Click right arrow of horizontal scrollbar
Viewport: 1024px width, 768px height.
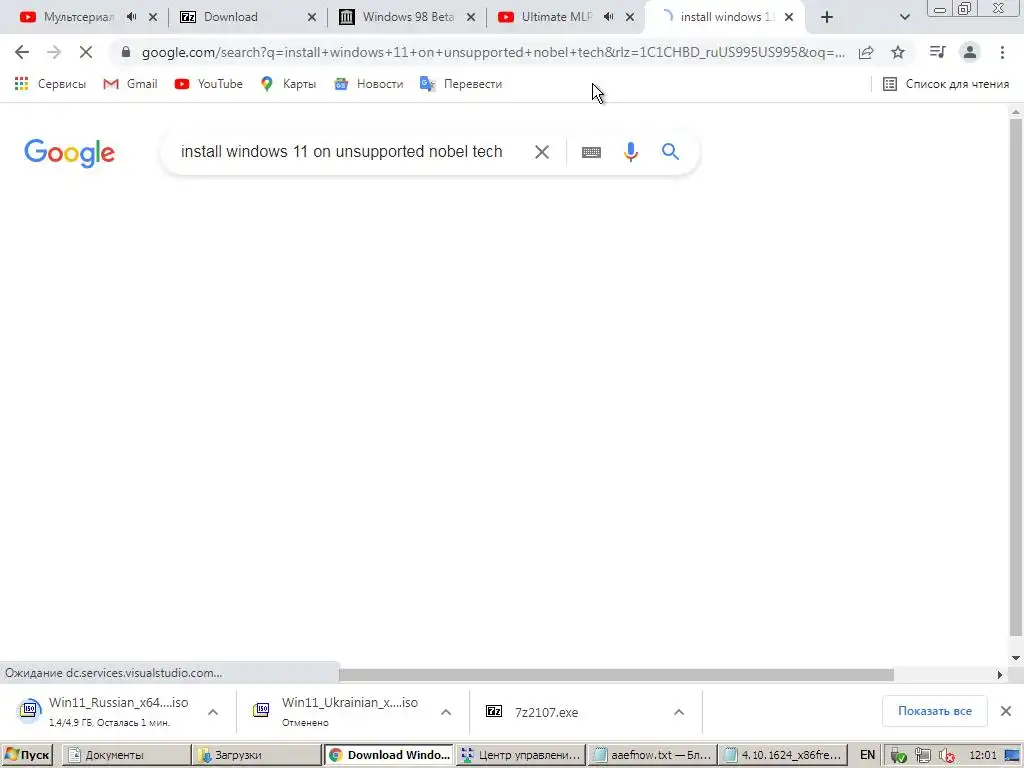[1000, 675]
